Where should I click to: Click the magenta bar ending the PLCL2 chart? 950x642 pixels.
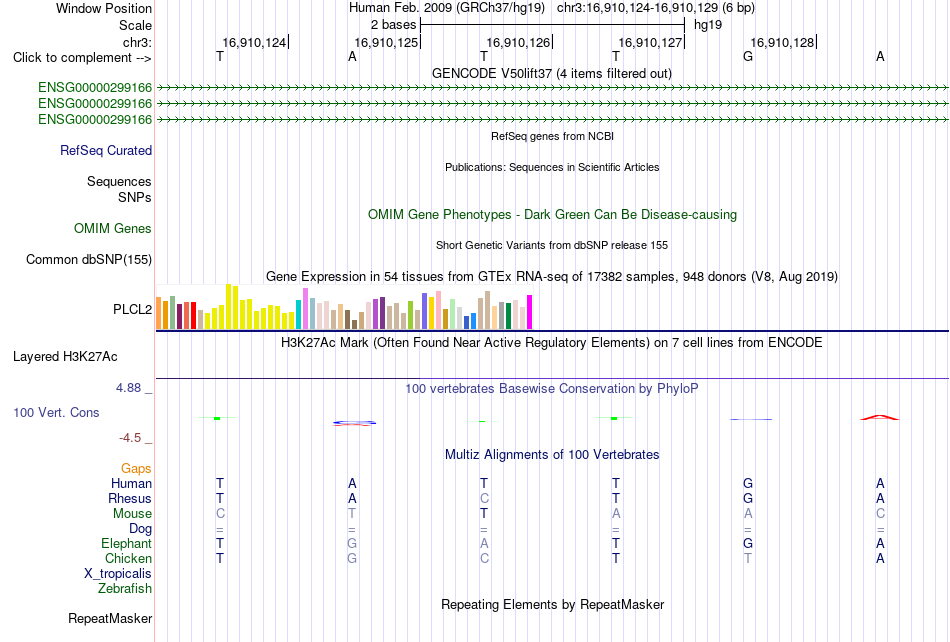[x=530, y=312]
